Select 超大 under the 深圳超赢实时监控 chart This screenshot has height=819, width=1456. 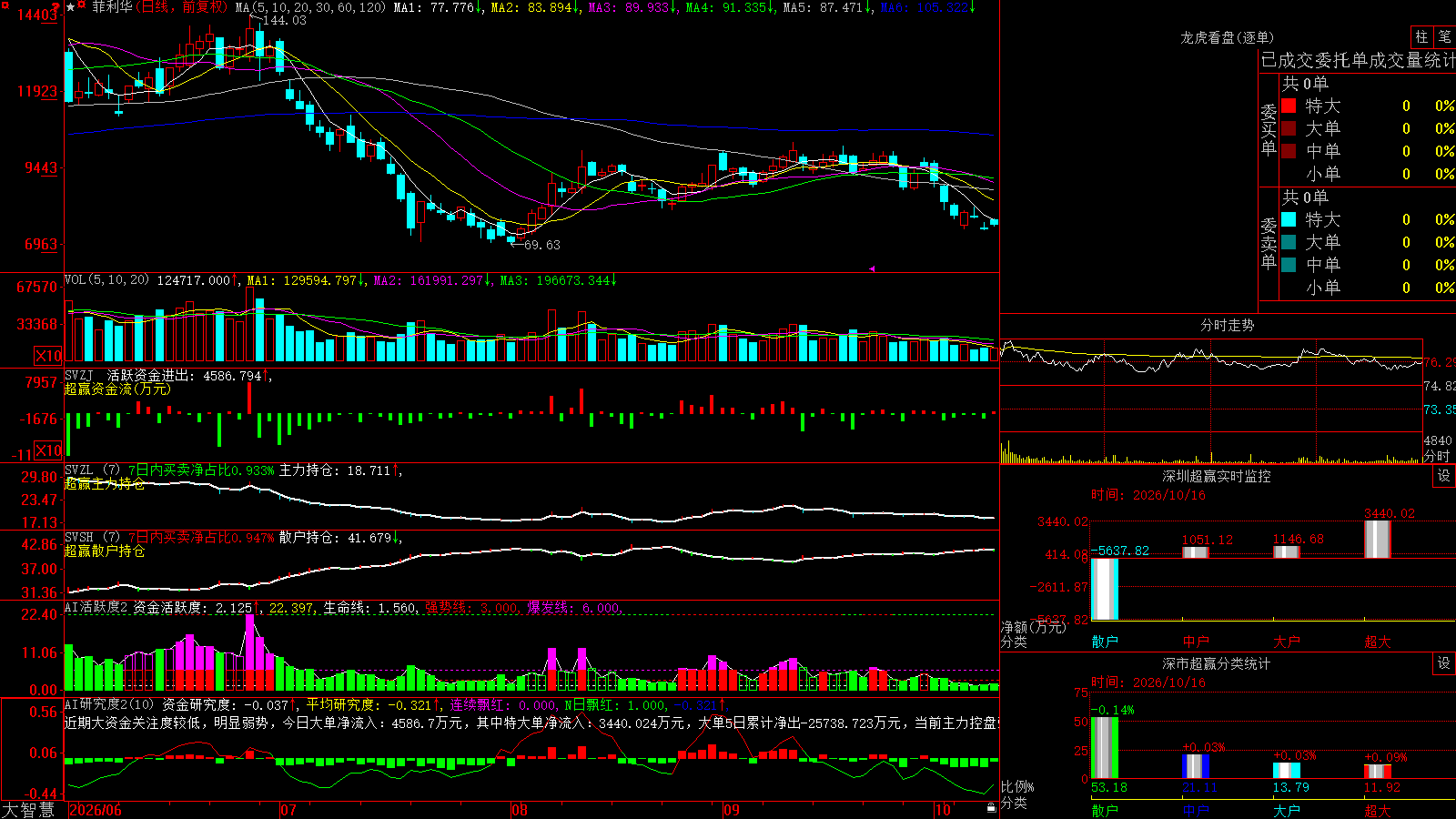[x=1378, y=642]
